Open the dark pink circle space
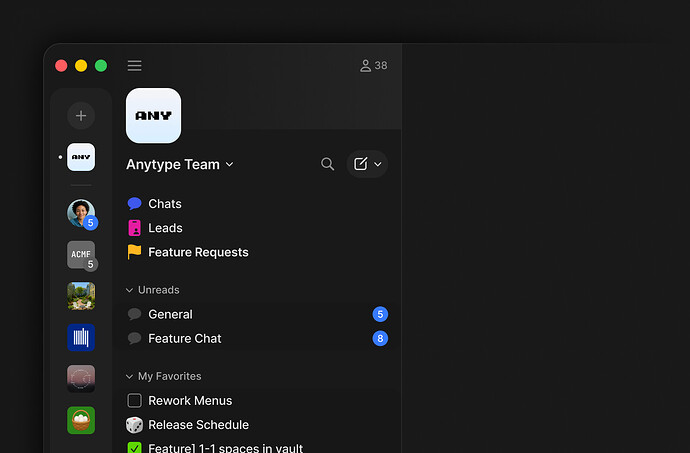690x453 pixels. (x=81, y=379)
